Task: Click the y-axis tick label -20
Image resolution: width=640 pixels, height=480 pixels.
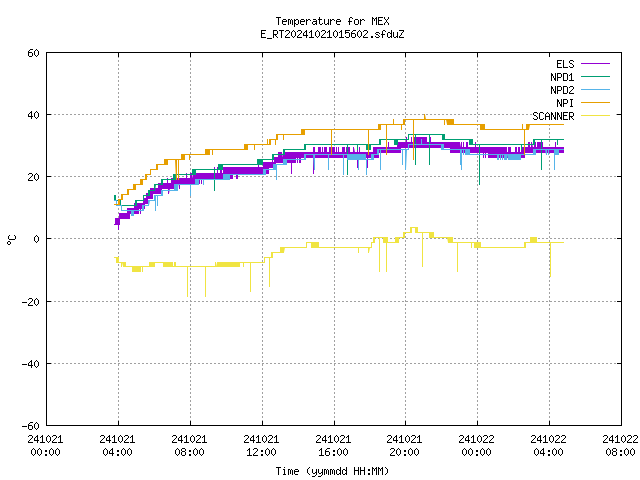Action: click(x=31, y=302)
